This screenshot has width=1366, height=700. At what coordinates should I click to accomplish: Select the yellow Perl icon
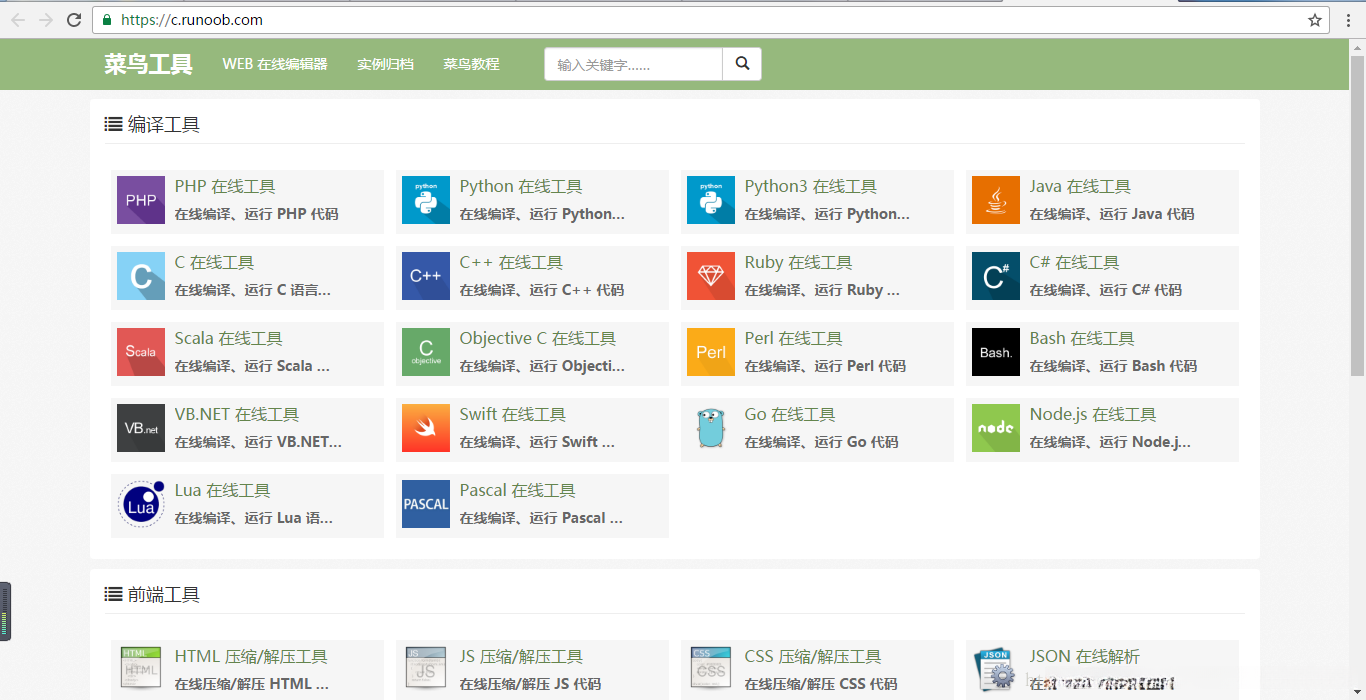tap(711, 352)
